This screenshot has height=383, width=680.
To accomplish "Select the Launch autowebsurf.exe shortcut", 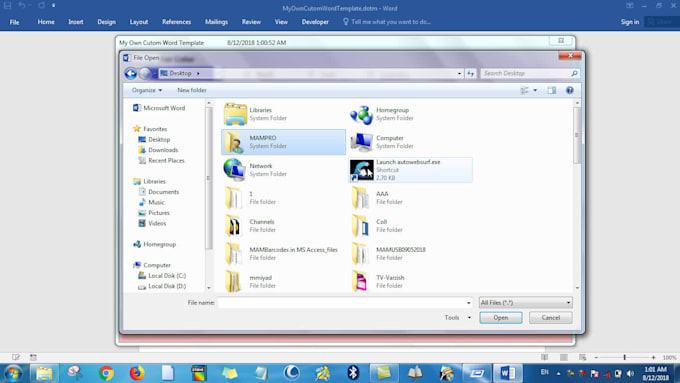I will coord(410,170).
